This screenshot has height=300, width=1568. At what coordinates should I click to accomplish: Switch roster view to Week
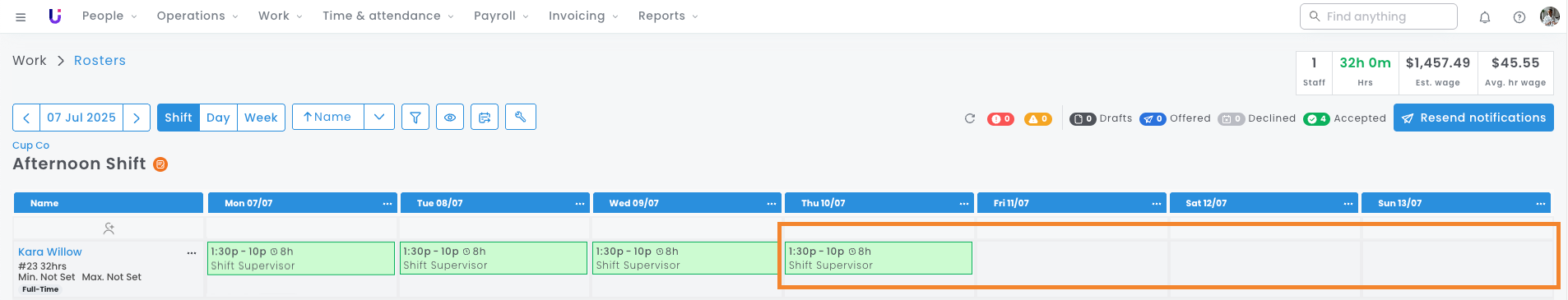coord(261,118)
